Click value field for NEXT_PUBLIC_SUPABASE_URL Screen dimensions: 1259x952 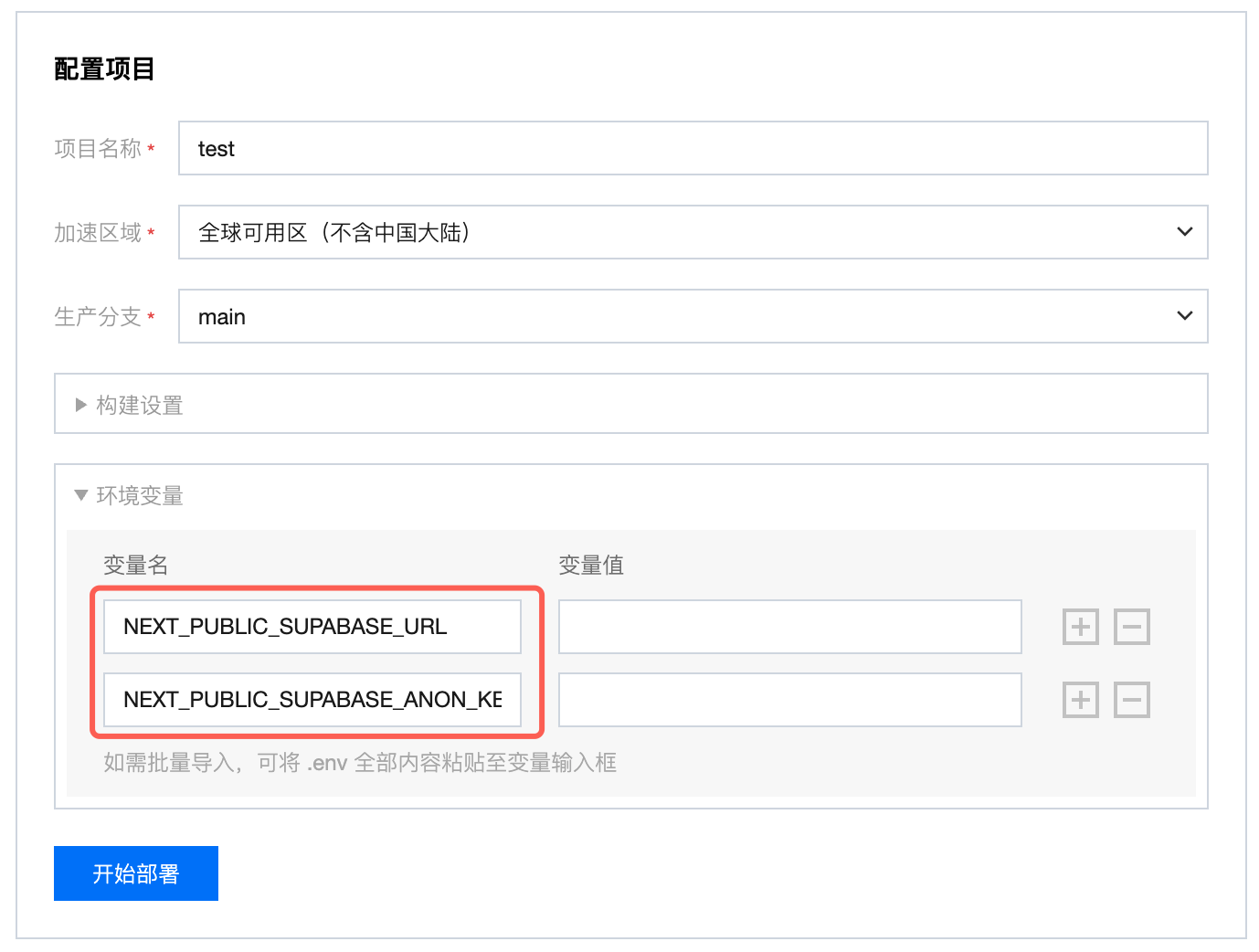point(789,627)
